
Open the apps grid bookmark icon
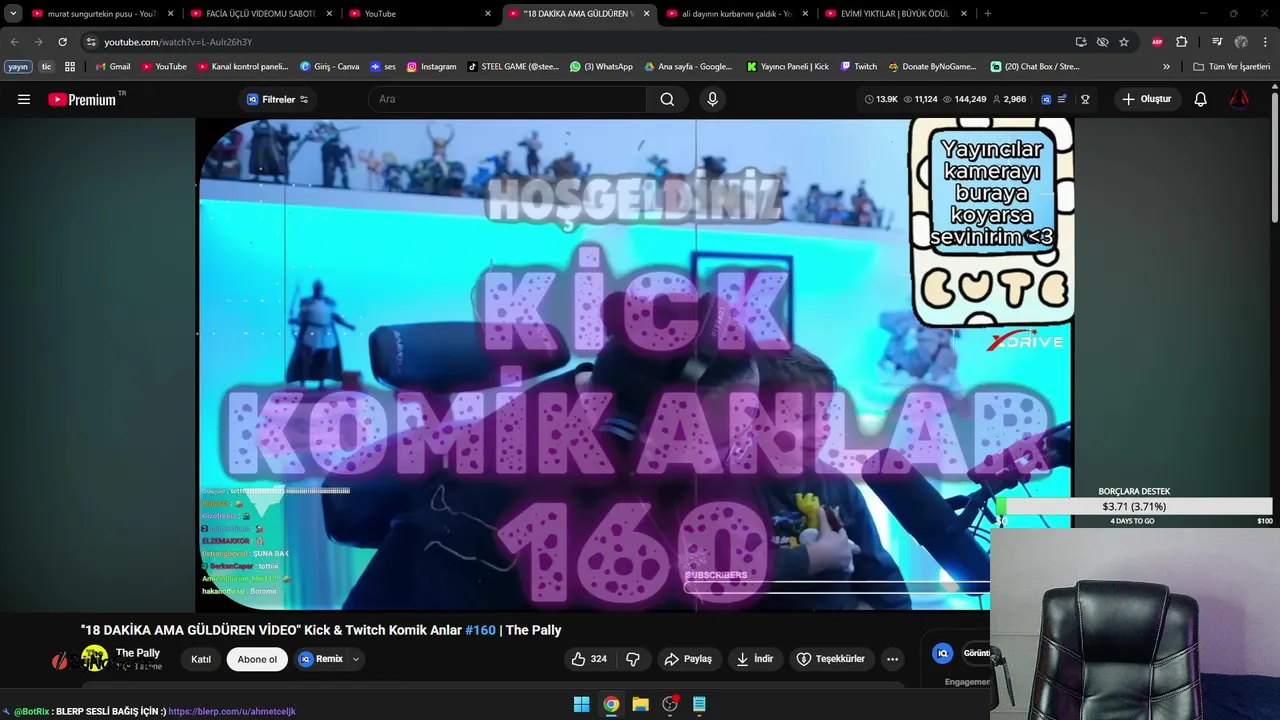coord(70,67)
